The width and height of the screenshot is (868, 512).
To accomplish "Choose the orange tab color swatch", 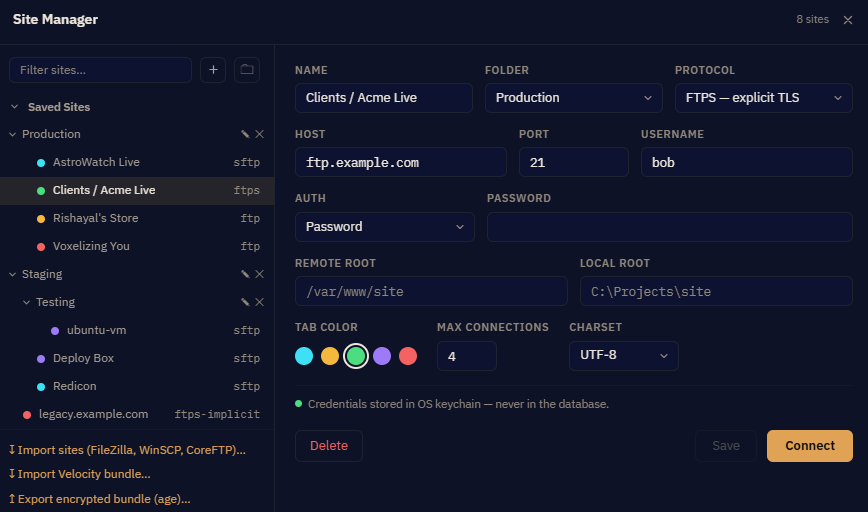I will [x=330, y=356].
